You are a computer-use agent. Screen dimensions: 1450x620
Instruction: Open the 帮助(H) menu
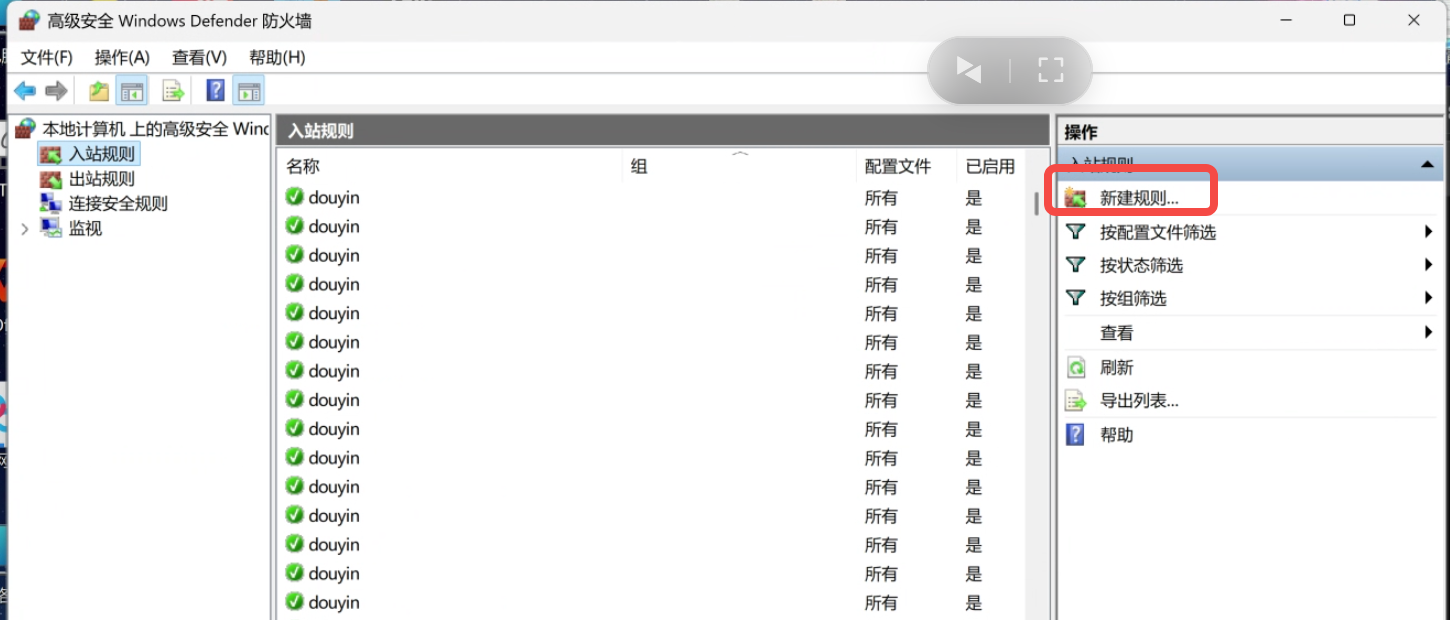[277, 57]
